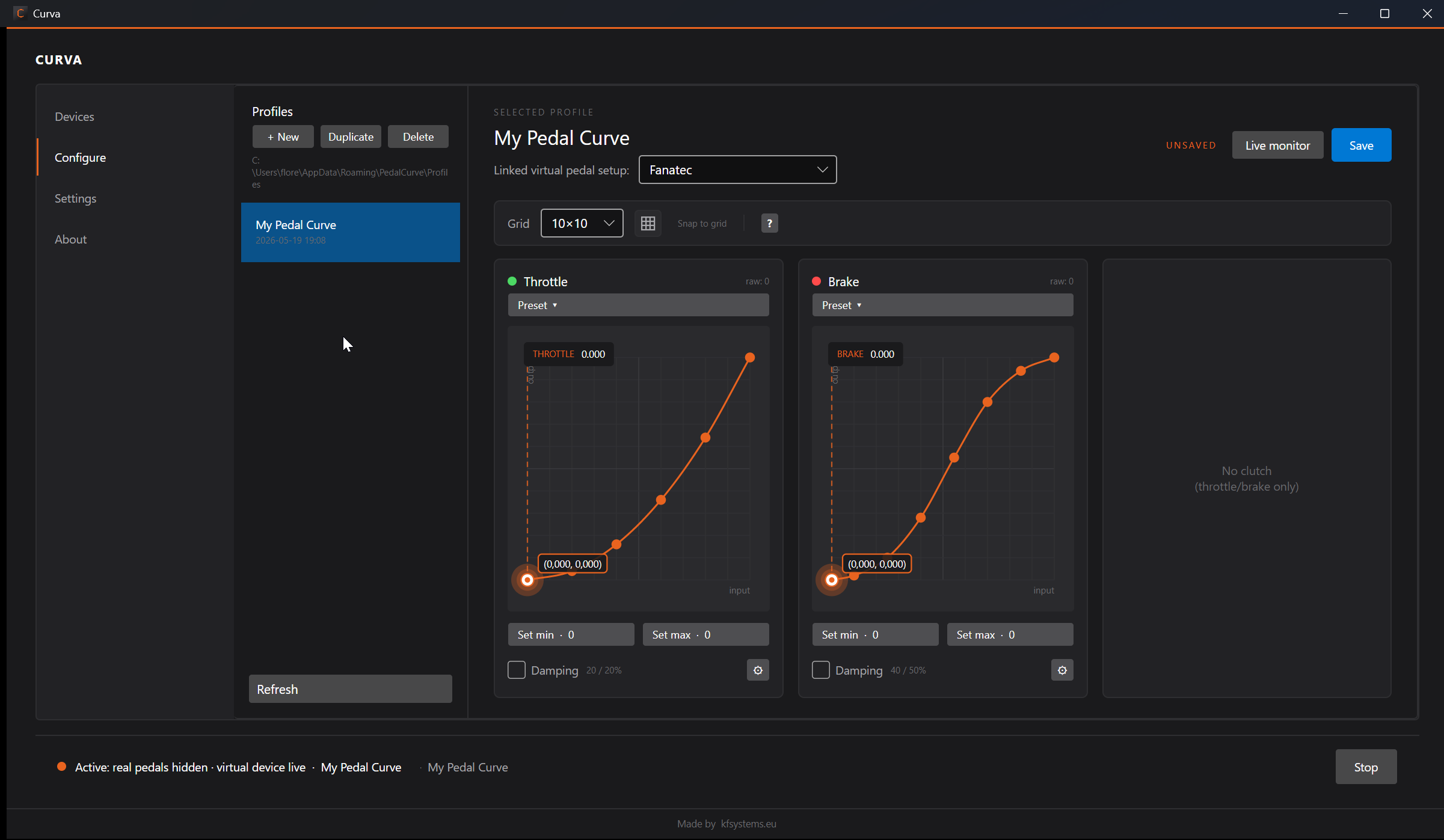This screenshot has height=840, width=1444.
Task: Open the Live monitor
Action: tap(1277, 145)
